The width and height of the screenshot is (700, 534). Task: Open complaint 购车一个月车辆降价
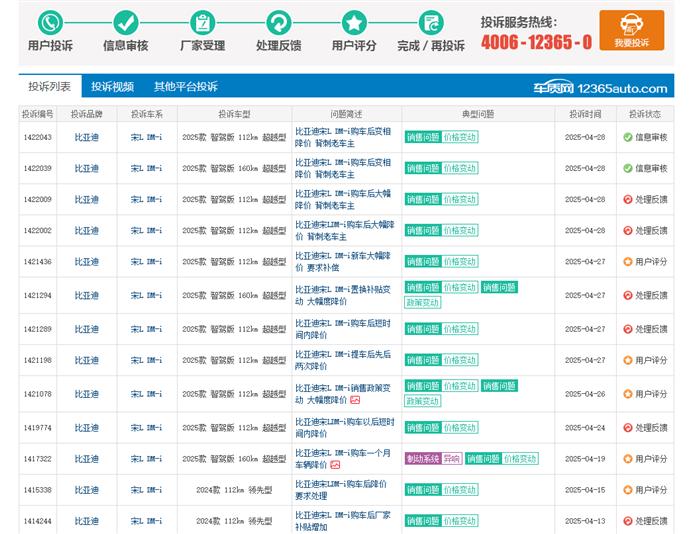tap(343, 459)
